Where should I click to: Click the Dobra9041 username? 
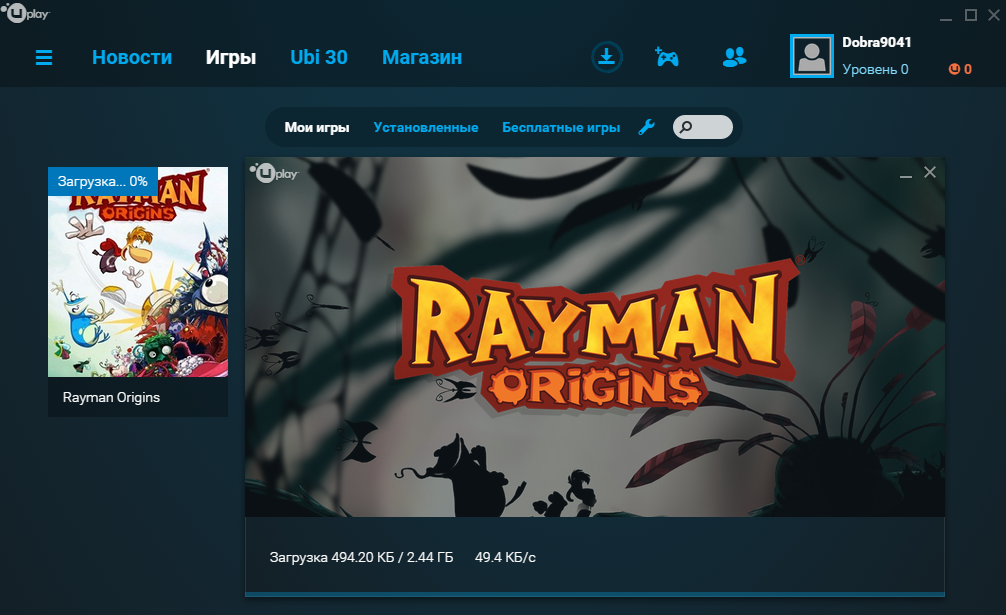pyautogui.click(x=876, y=42)
